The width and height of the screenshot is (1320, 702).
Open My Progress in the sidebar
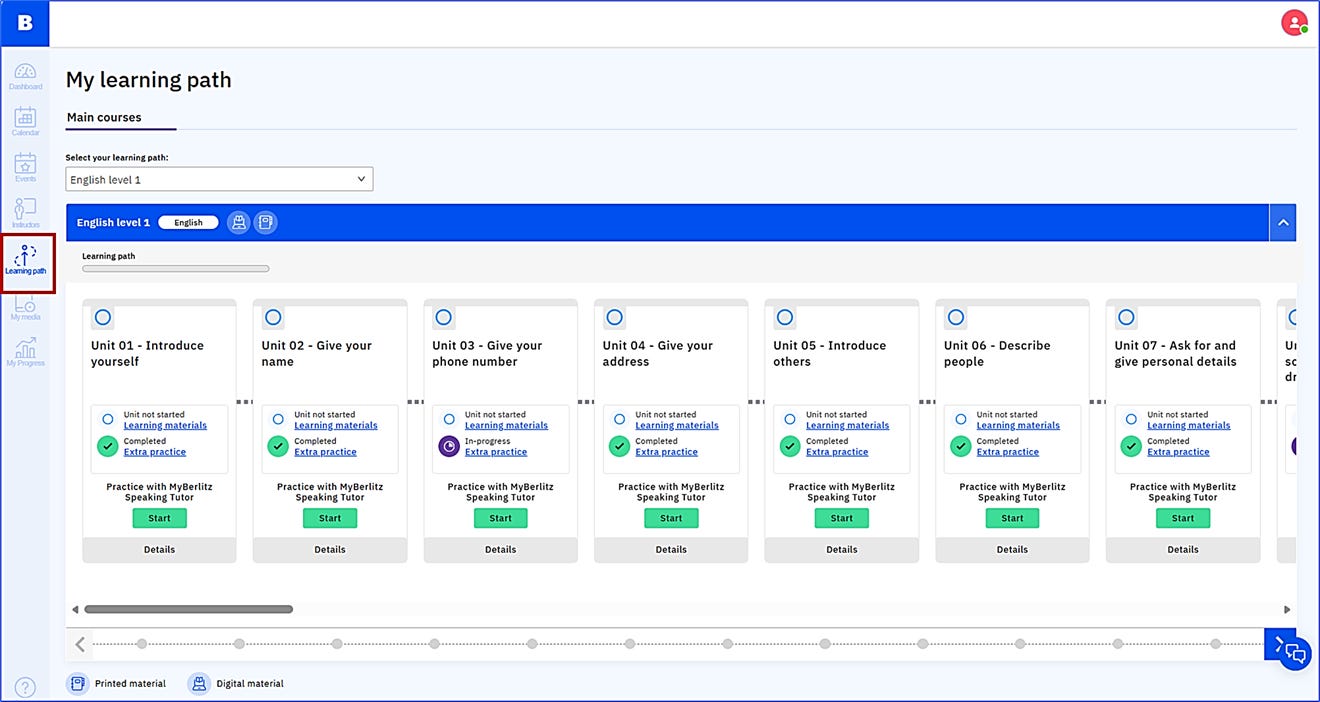pyautogui.click(x=26, y=352)
